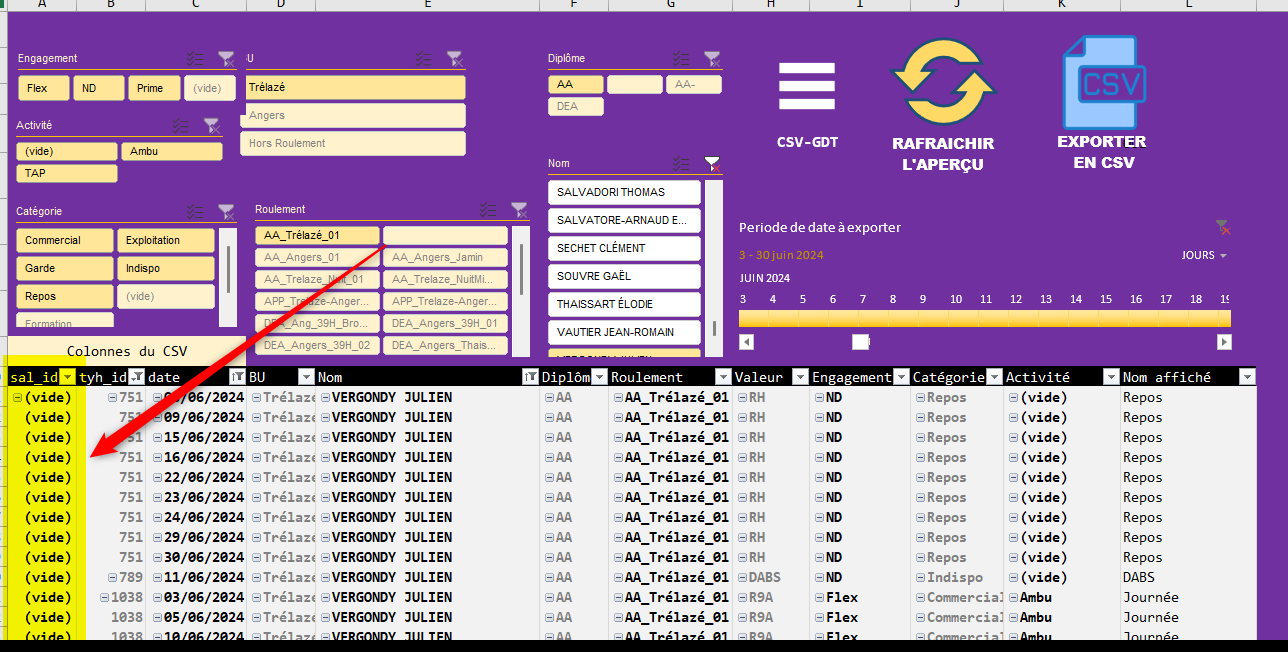Enable multi-select on the U slicer
This screenshot has width=1288, height=652.
pyautogui.click(x=425, y=59)
